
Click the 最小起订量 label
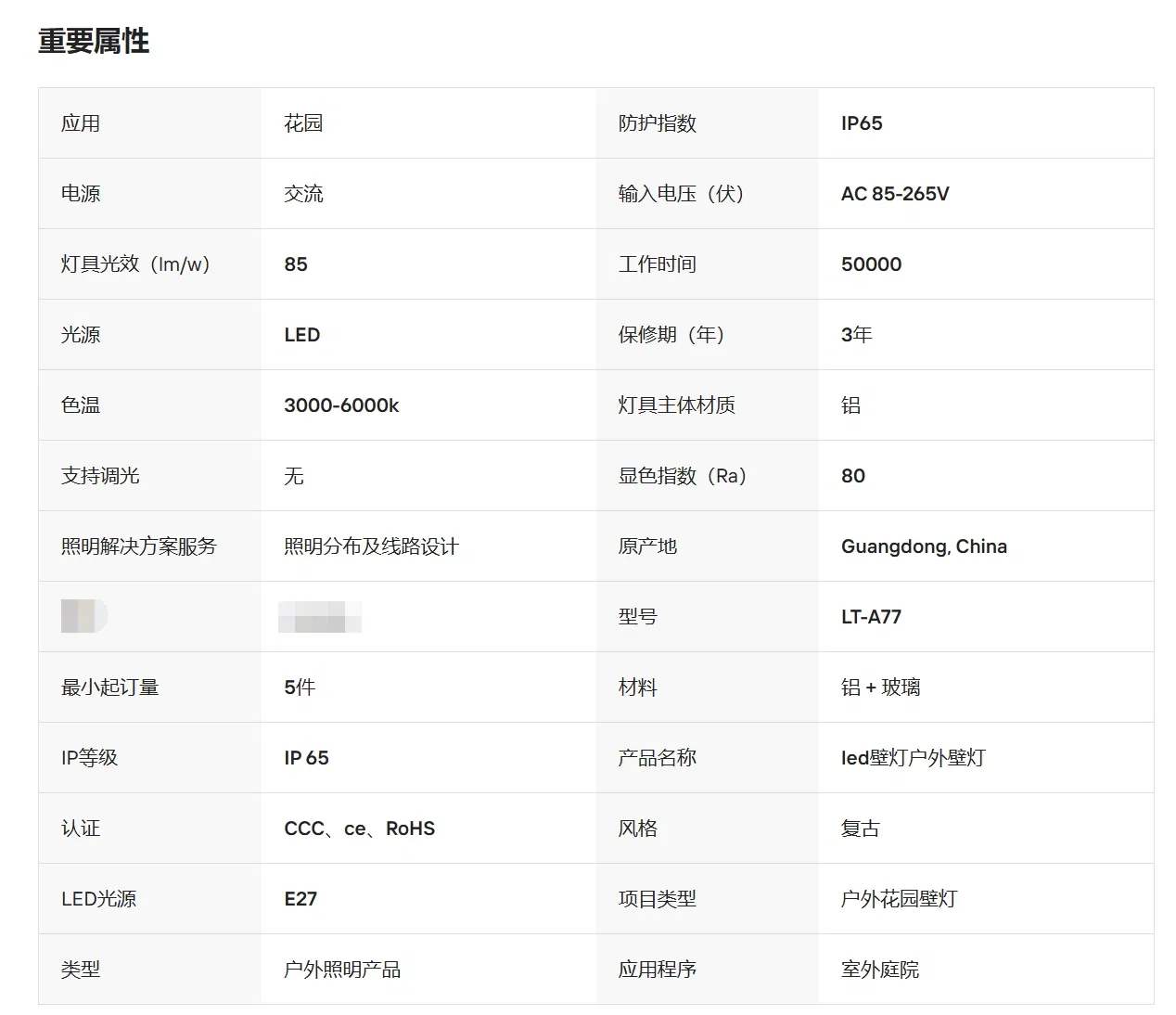110,687
